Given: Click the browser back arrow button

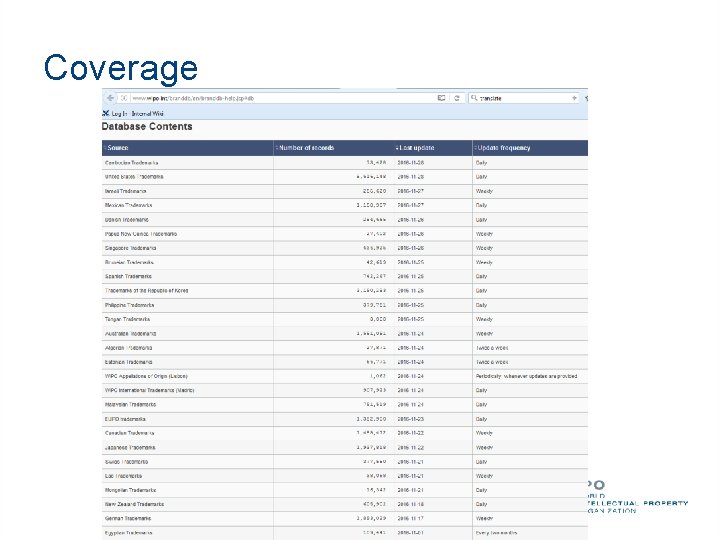Looking at the screenshot, I should point(110,98).
